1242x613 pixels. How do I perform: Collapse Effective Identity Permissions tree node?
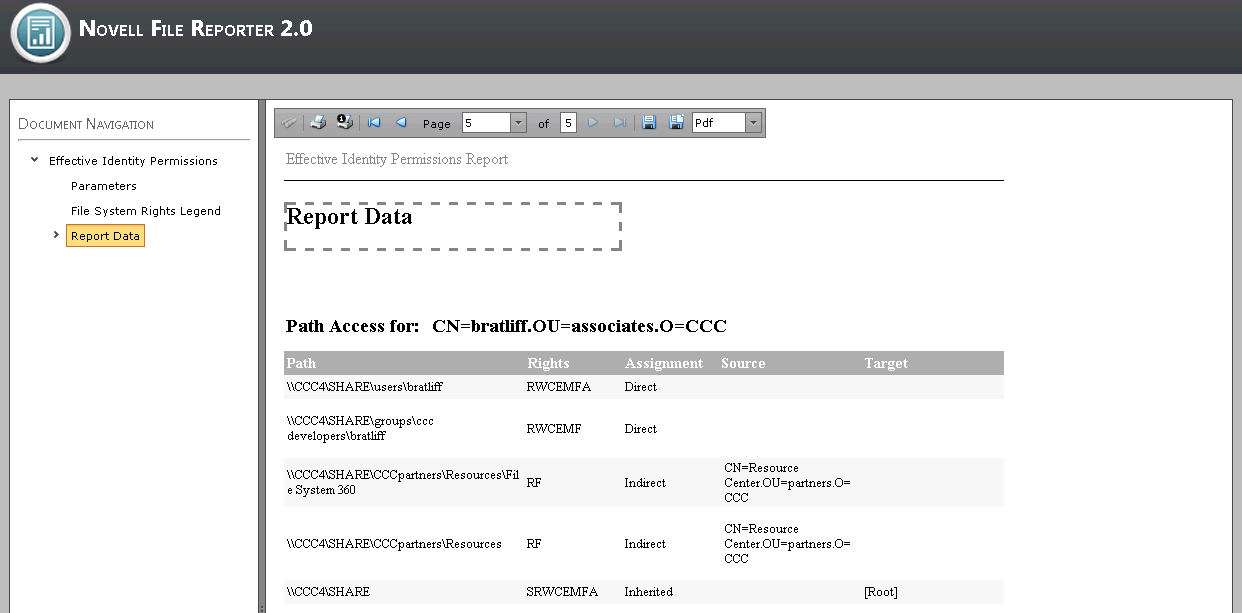point(35,160)
